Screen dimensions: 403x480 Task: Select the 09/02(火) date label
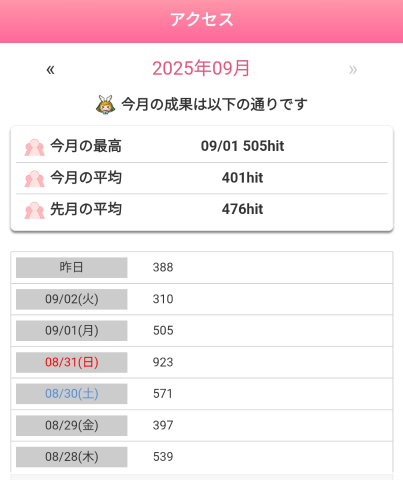(x=72, y=299)
